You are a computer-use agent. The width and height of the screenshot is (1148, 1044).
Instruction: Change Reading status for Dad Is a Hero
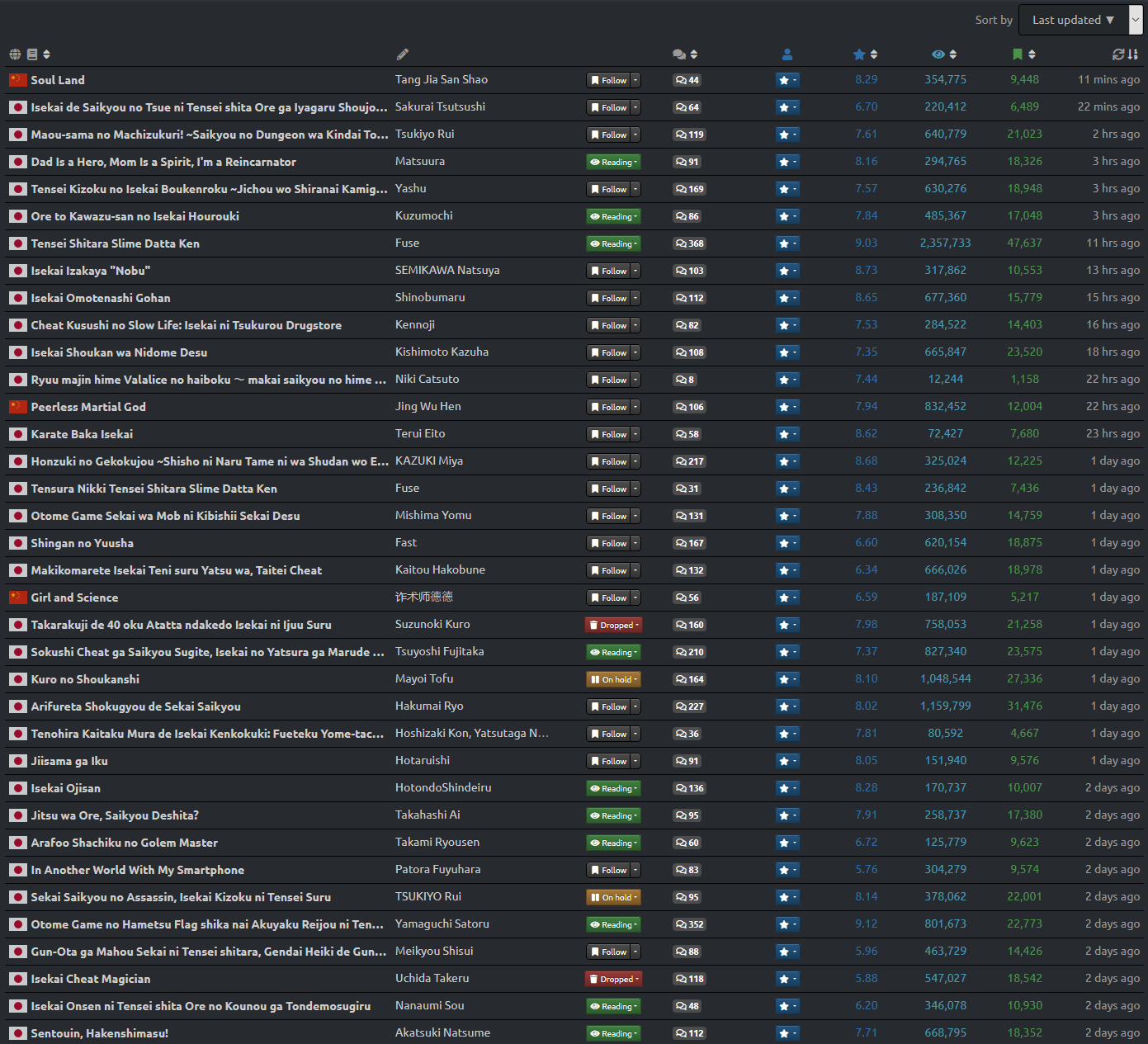point(613,162)
